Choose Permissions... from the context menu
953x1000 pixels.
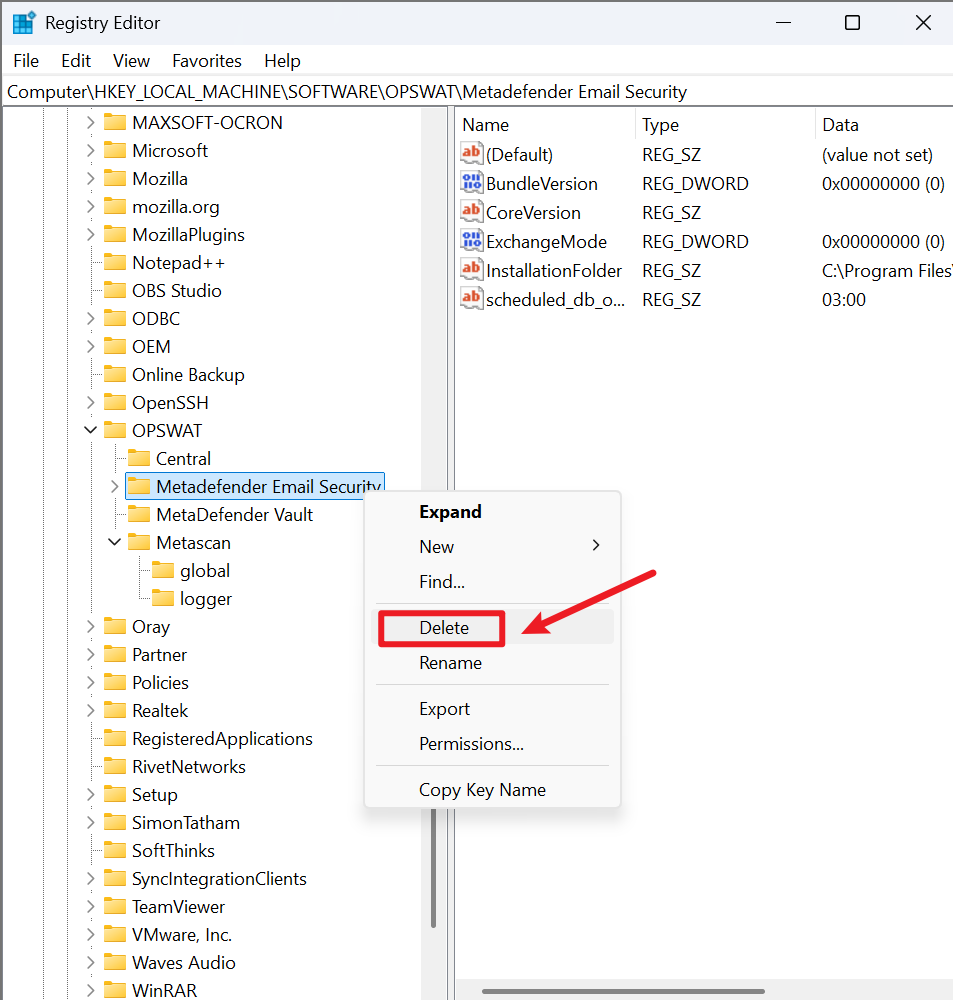(492, 744)
